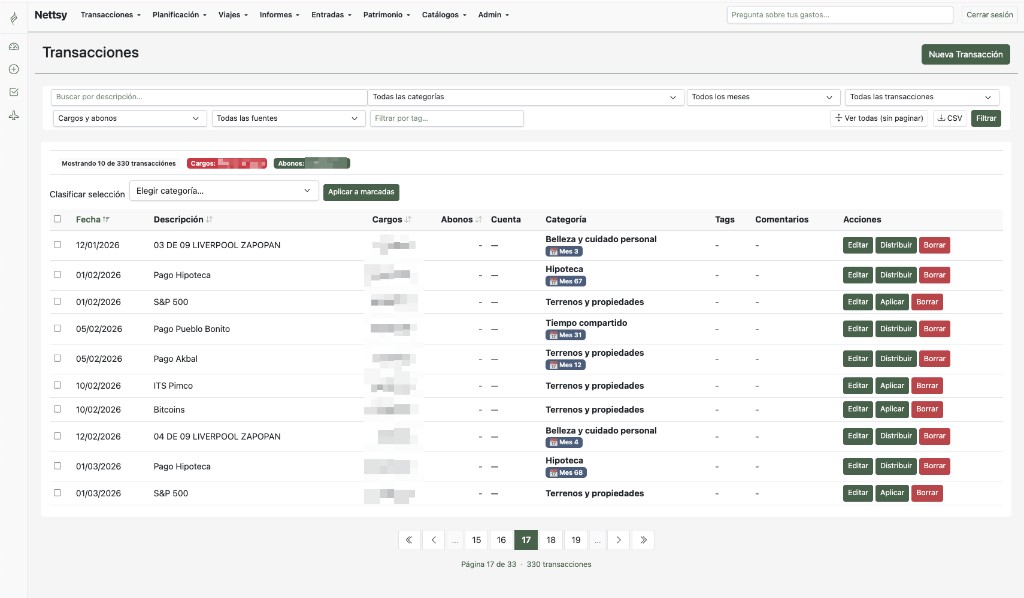1024x598 pixels.
Task: Open the Cargos y abonos dropdown
Action: click(x=129, y=118)
